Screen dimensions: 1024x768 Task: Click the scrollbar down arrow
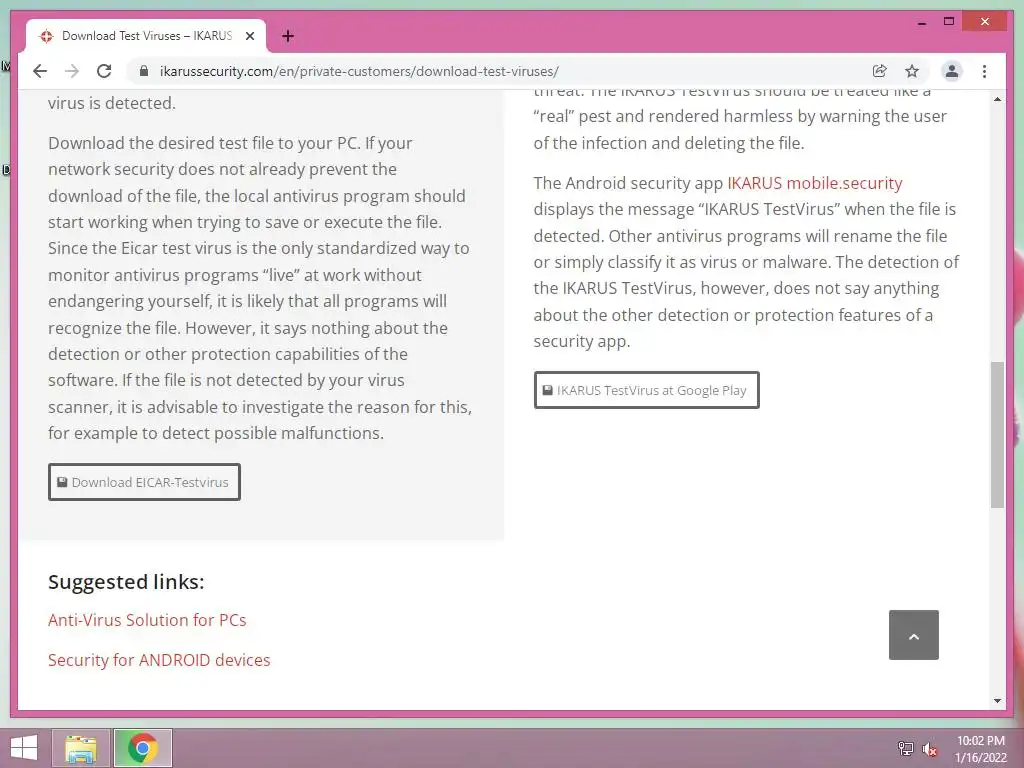pyautogui.click(x=997, y=701)
